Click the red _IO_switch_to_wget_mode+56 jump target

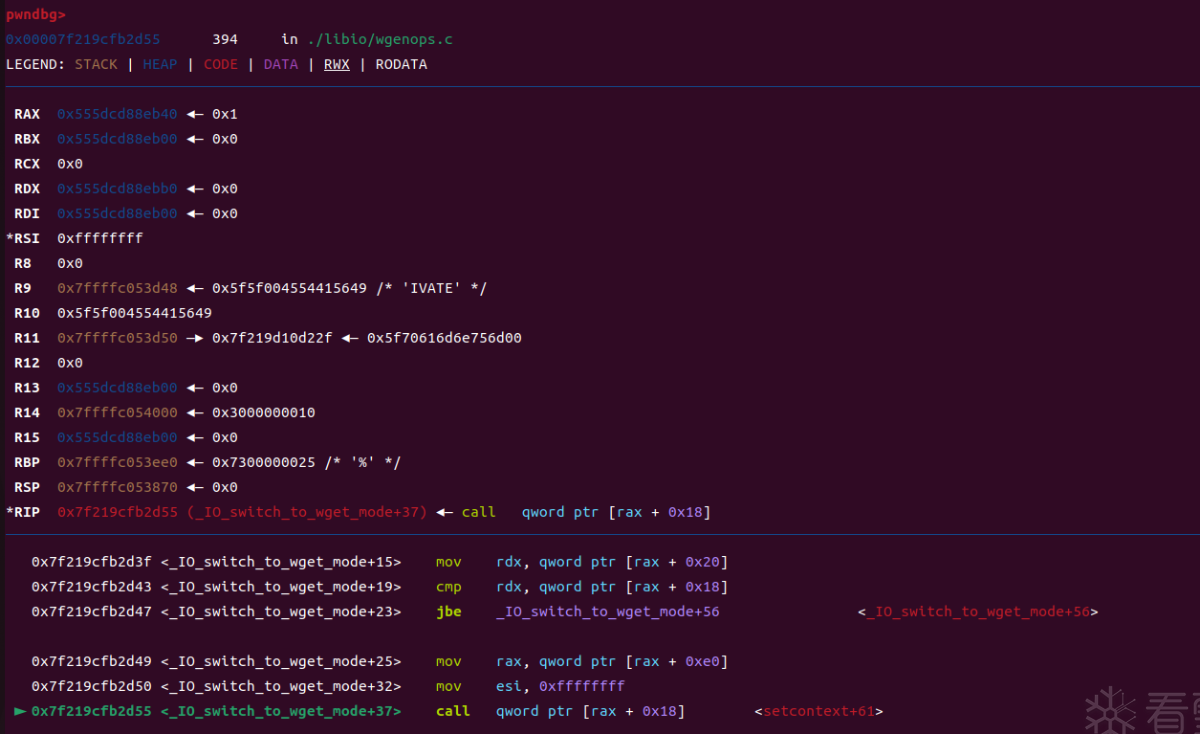977,611
